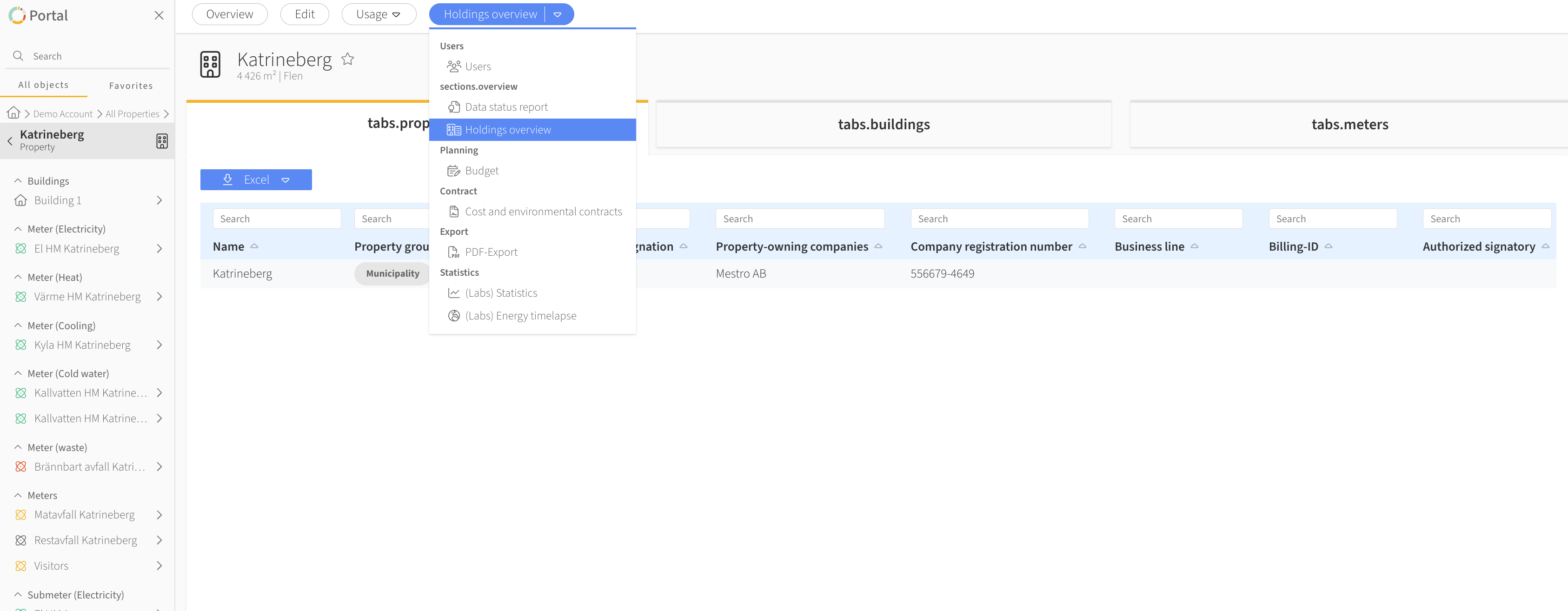The height and width of the screenshot is (611, 1568).
Task: Collapse the Meters group
Action: point(18,495)
